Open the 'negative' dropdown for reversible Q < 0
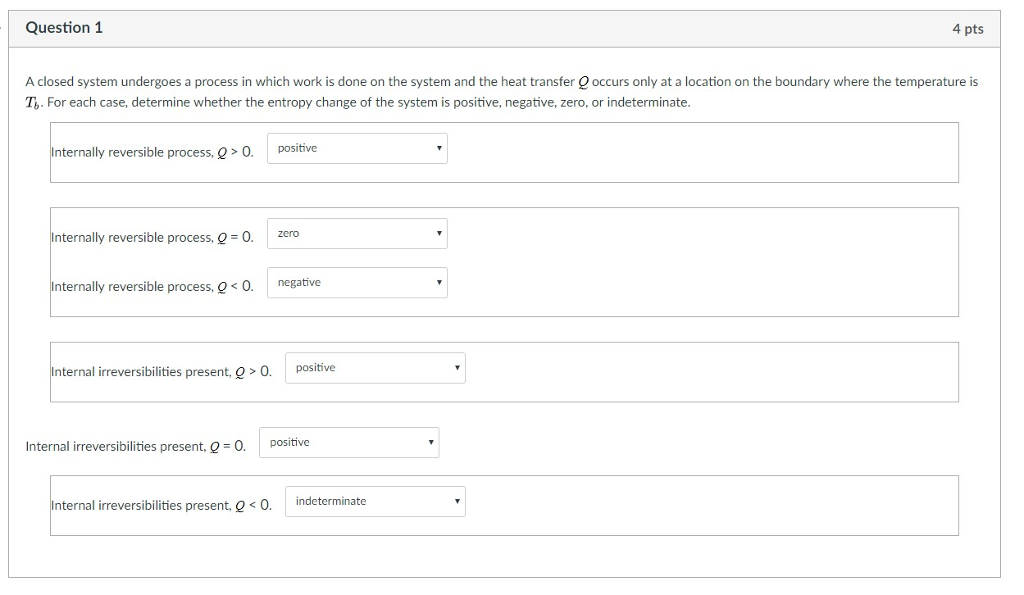The height and width of the screenshot is (595, 1024). [355, 282]
